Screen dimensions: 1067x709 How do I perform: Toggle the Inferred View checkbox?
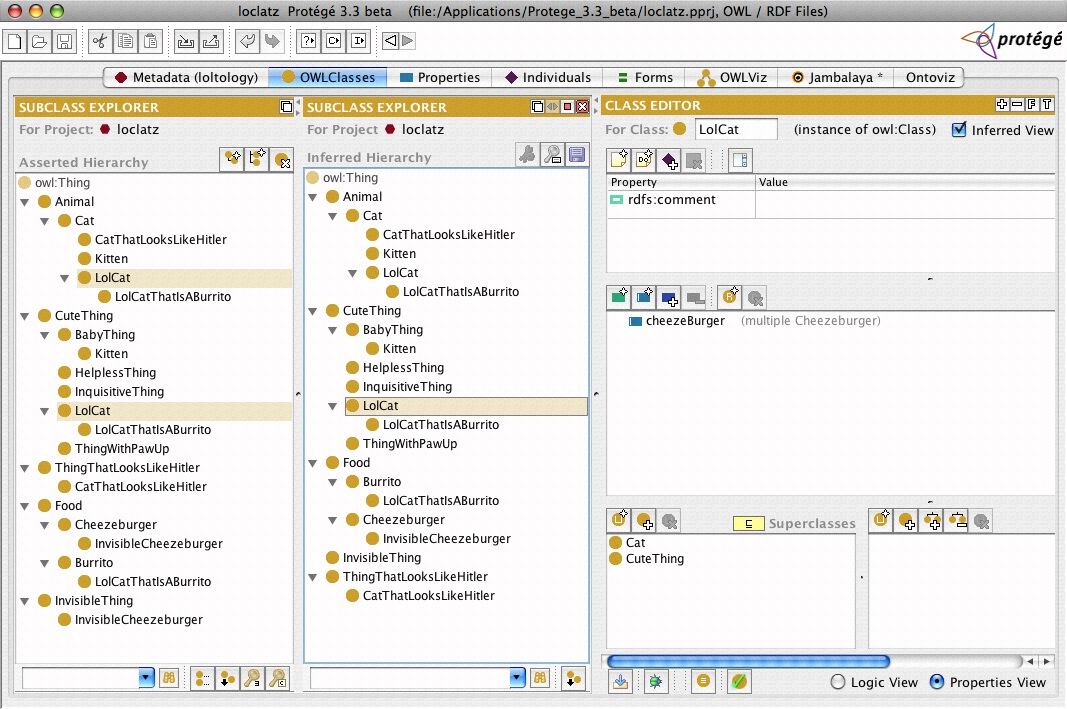(x=959, y=129)
